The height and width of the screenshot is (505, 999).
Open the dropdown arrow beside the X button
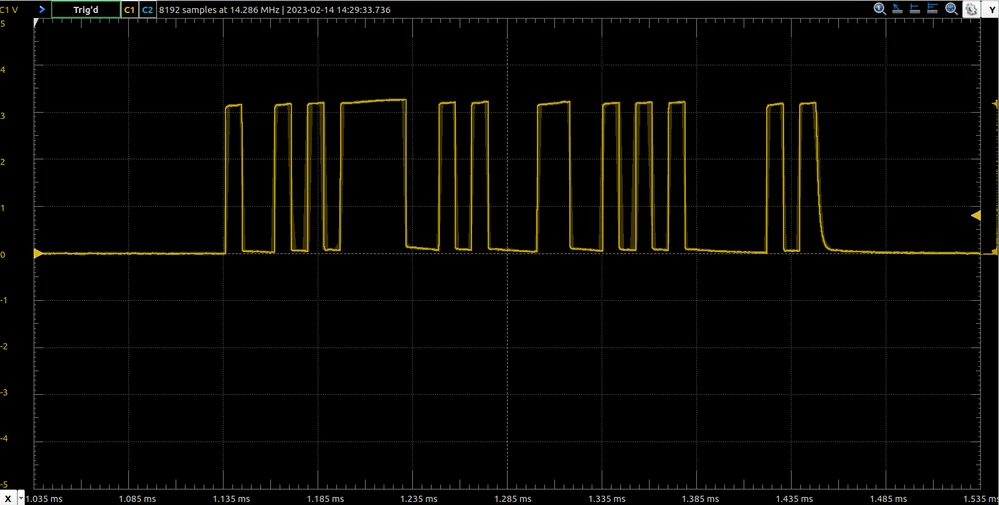click(22, 498)
